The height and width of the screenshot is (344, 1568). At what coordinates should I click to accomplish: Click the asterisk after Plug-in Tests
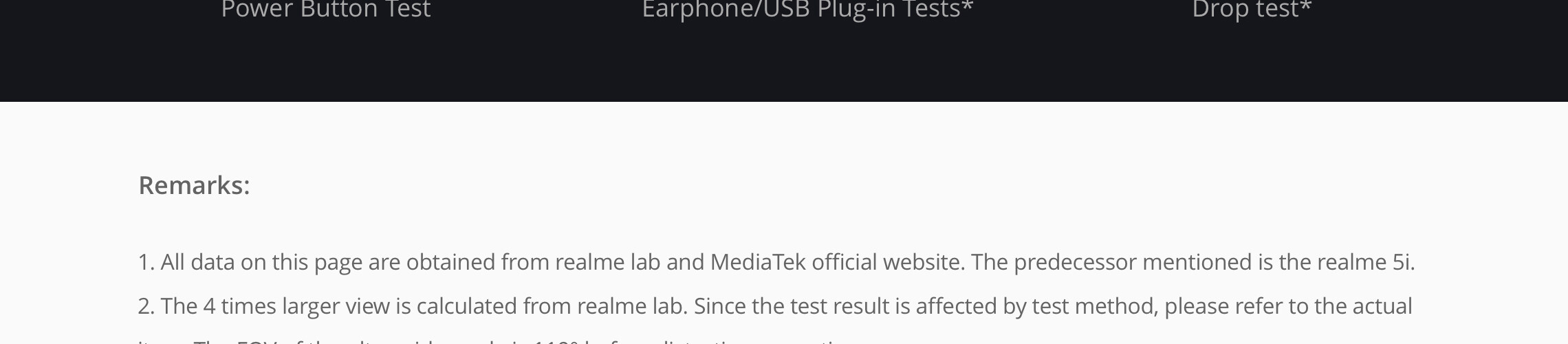(968, 8)
